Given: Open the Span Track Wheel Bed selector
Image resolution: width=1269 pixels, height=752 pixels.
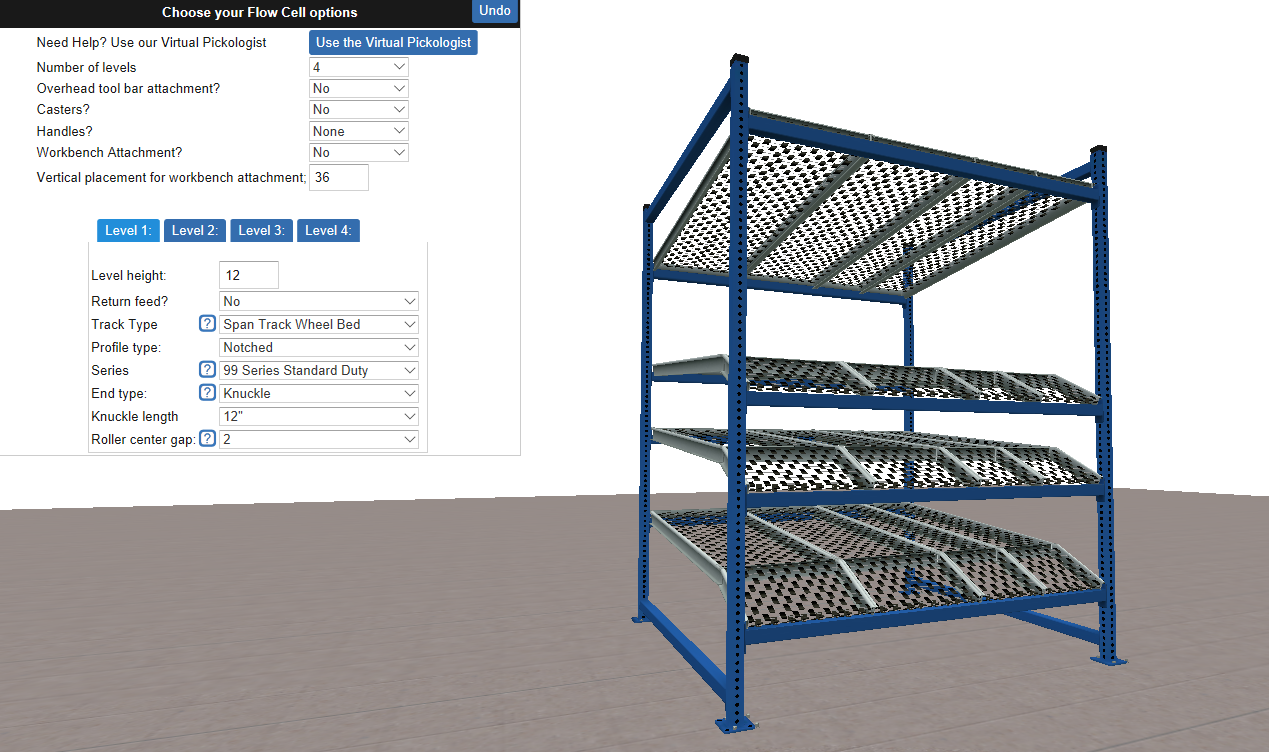Looking at the screenshot, I should click(x=318, y=324).
